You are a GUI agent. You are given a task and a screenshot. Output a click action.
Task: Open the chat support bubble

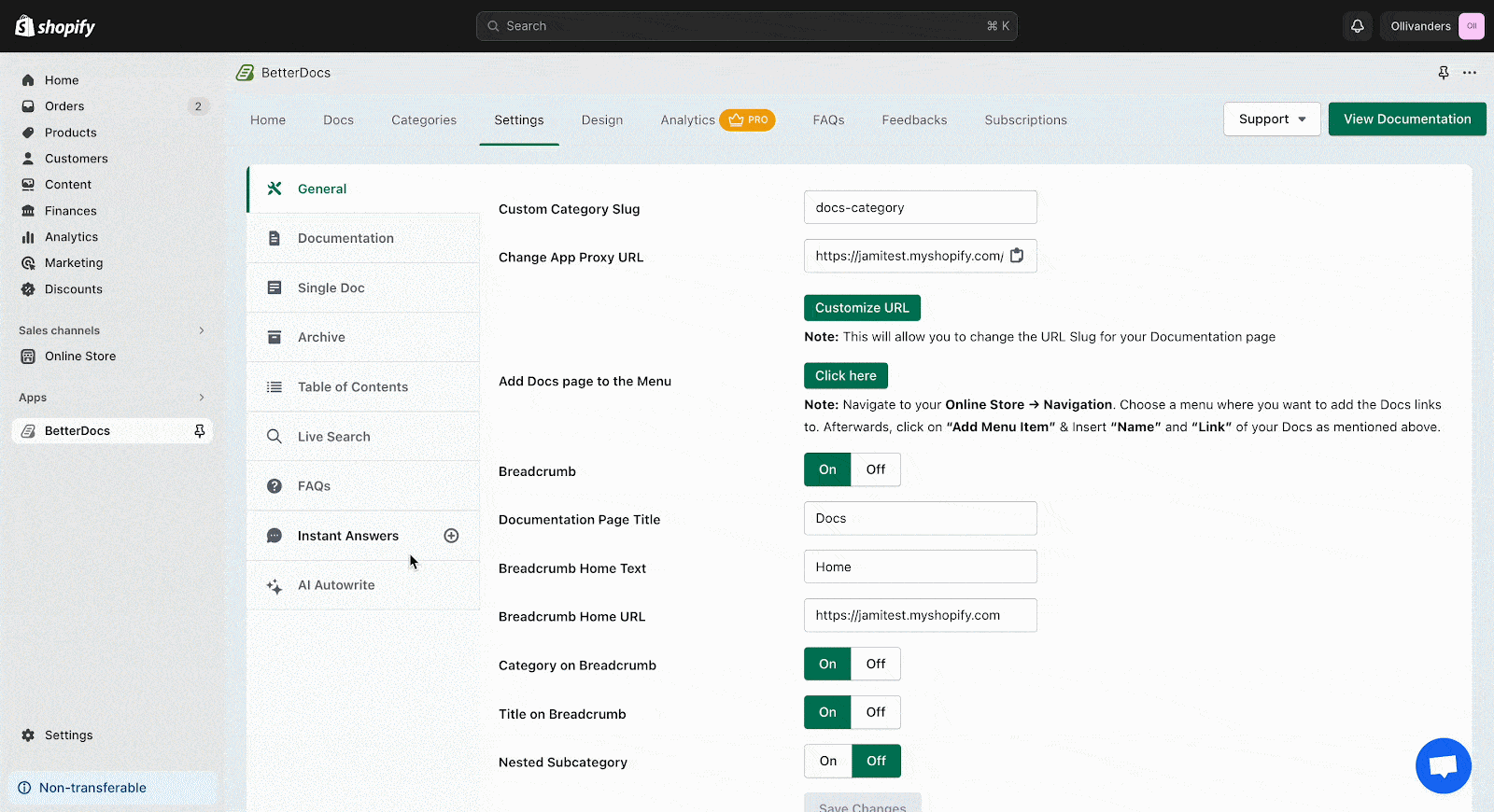click(x=1444, y=765)
